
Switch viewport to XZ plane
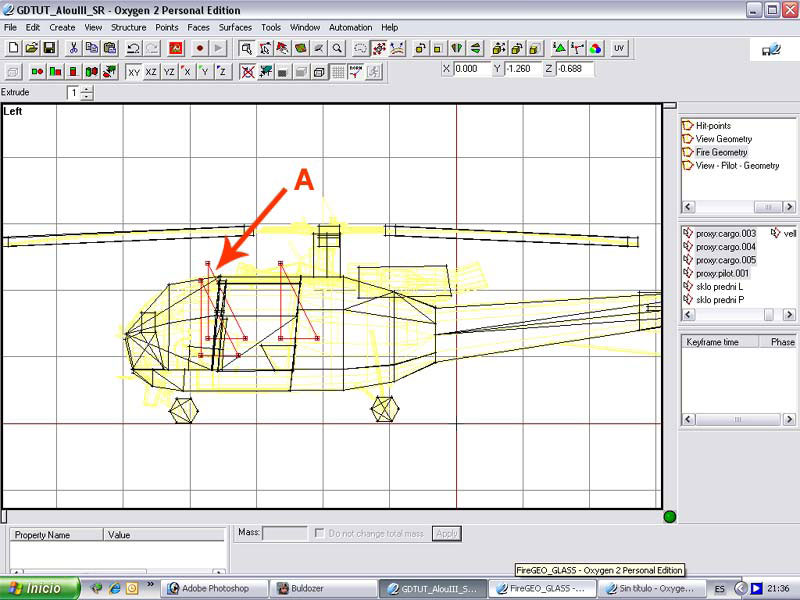click(151, 72)
